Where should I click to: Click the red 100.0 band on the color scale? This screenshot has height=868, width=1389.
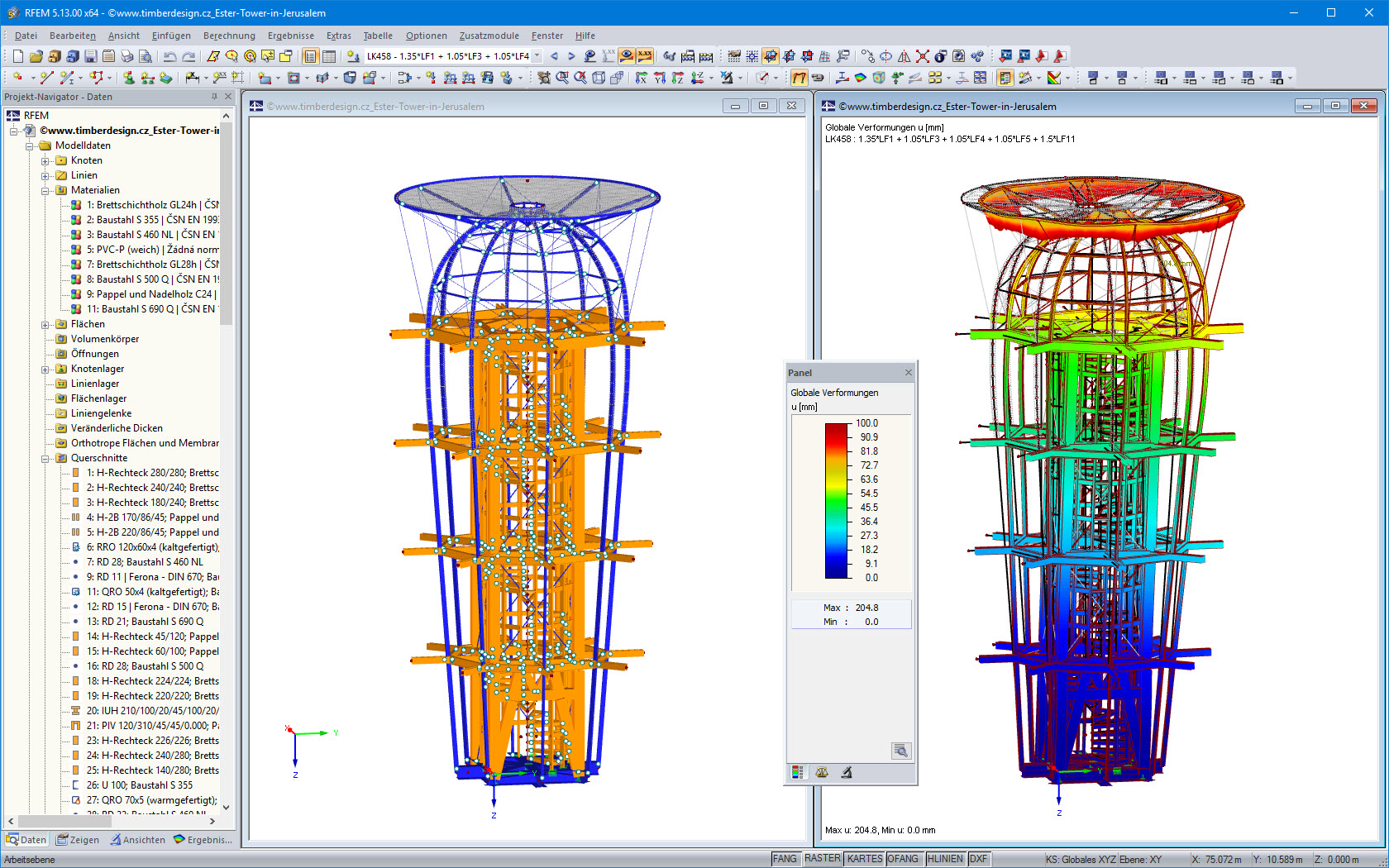point(834,424)
